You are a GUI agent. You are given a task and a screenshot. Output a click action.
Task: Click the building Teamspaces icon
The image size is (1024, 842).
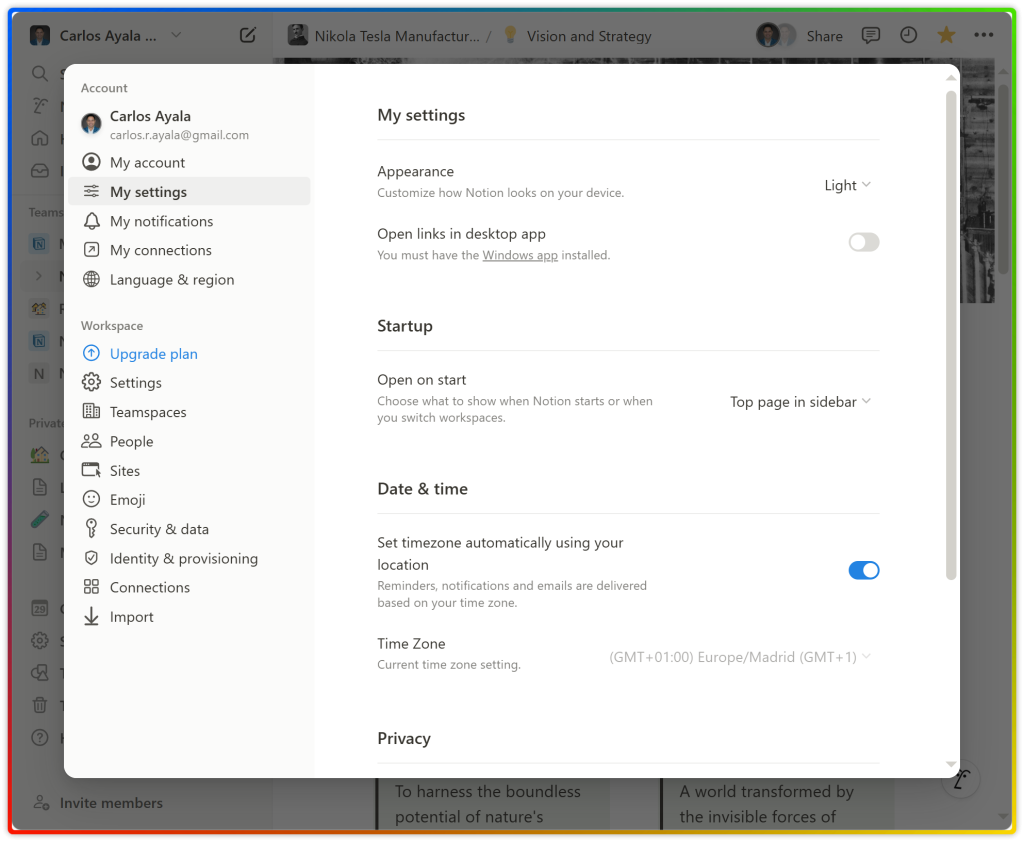[91, 412]
